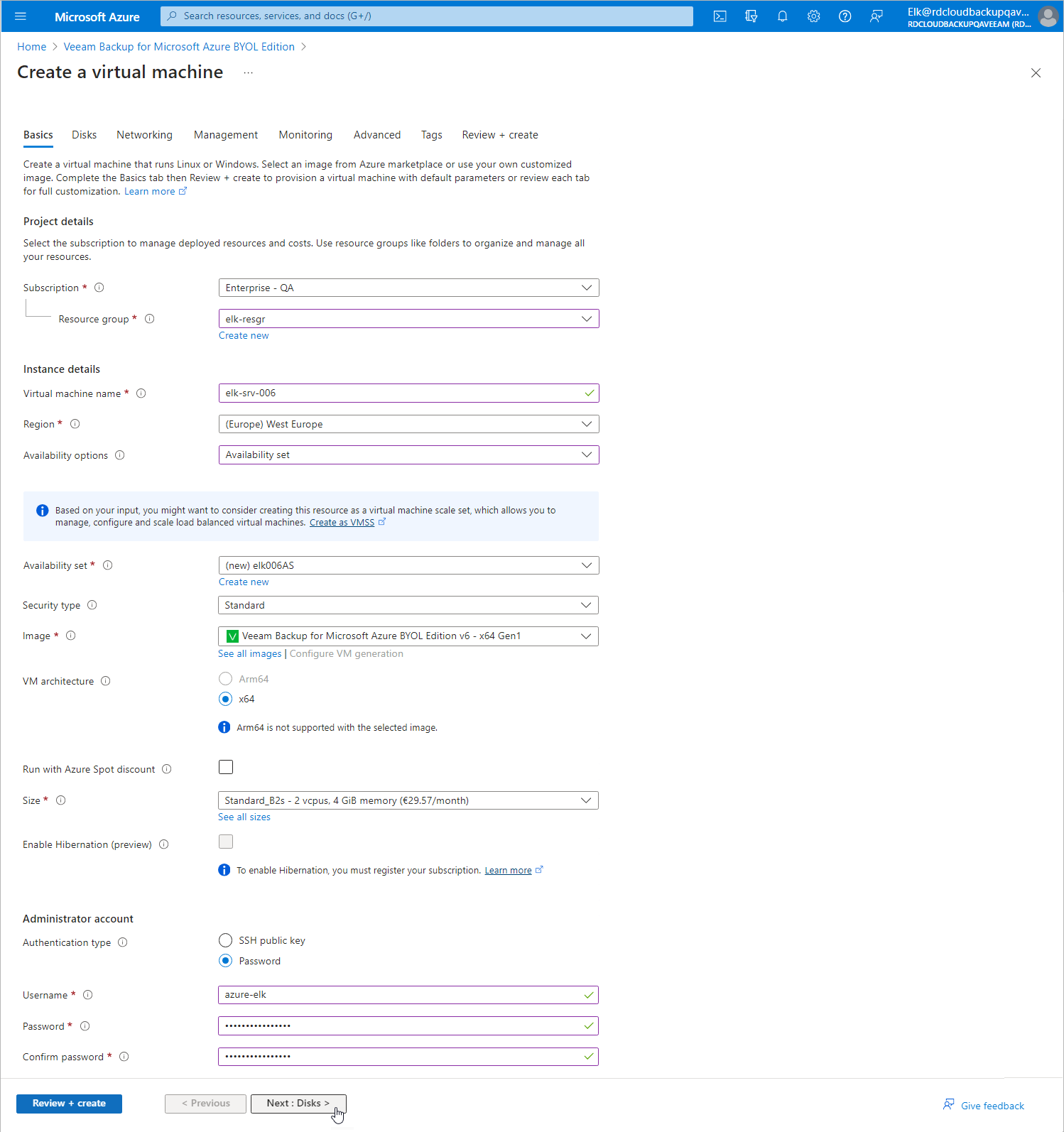Show info tooltip for Username
The height and width of the screenshot is (1132, 1064).
87,995
